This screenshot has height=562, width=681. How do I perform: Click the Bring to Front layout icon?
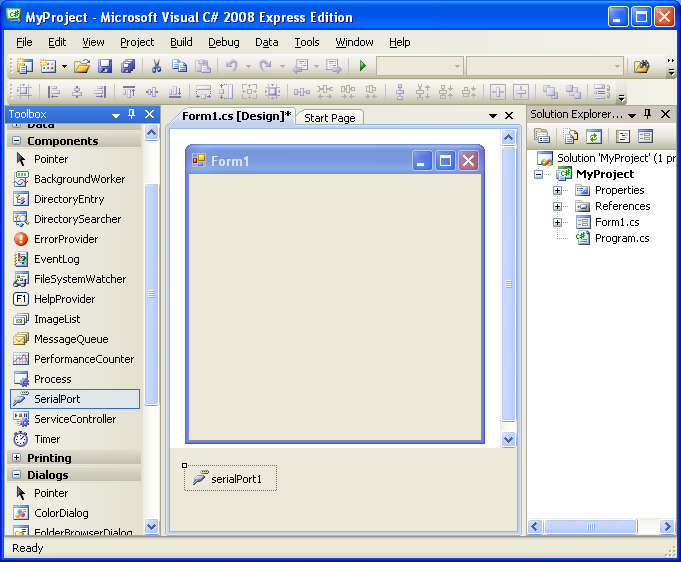(550, 92)
